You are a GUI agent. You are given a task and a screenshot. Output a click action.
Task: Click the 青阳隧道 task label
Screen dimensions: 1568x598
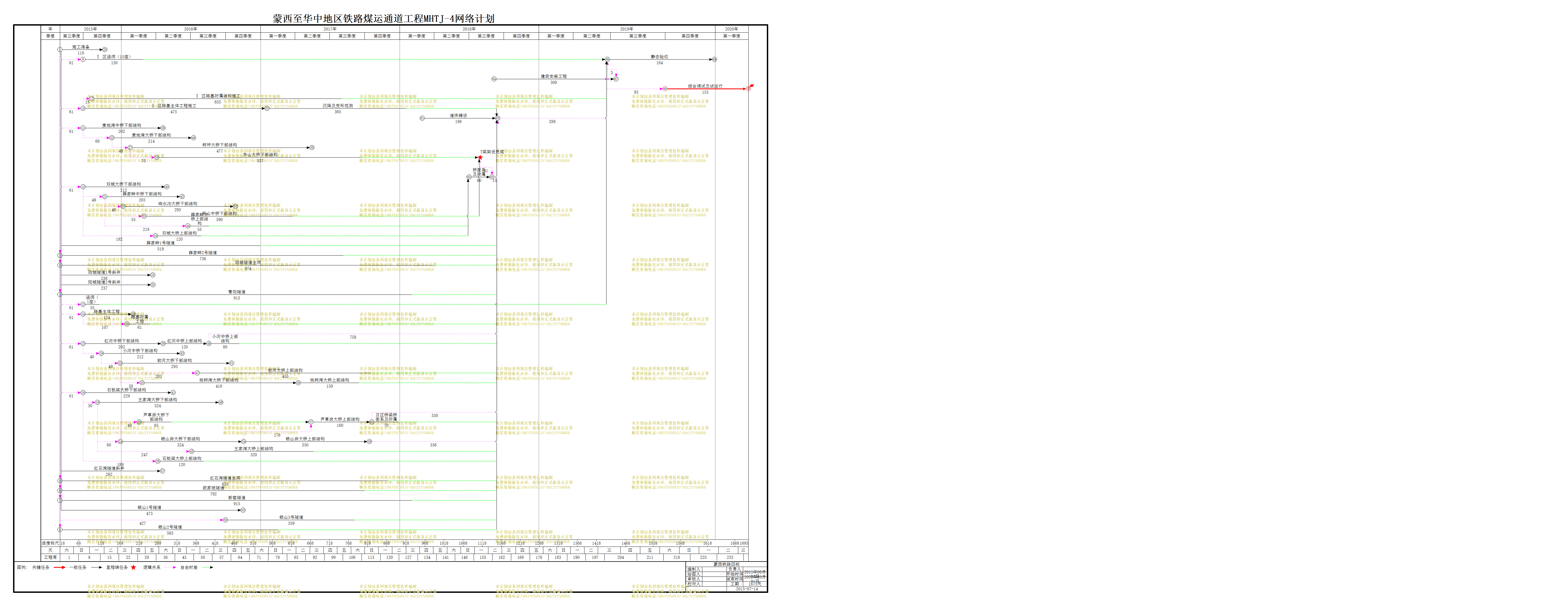(x=237, y=292)
